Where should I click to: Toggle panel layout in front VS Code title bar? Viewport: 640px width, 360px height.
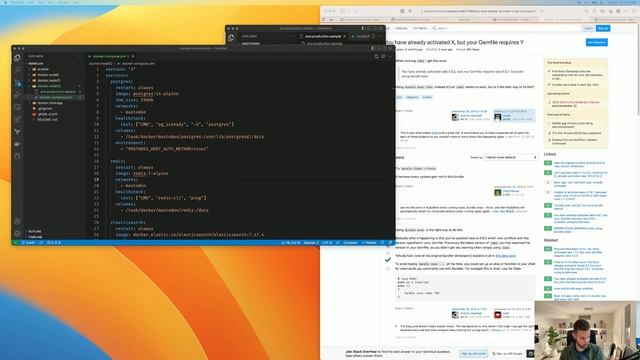point(379,48)
